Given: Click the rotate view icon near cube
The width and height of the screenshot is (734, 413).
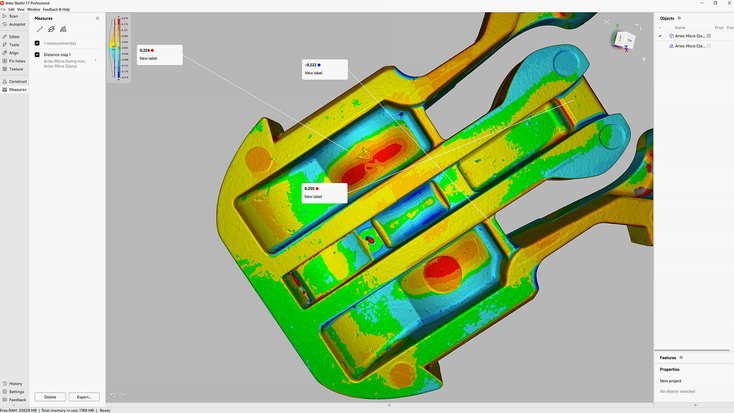Looking at the screenshot, I should pos(638,27).
